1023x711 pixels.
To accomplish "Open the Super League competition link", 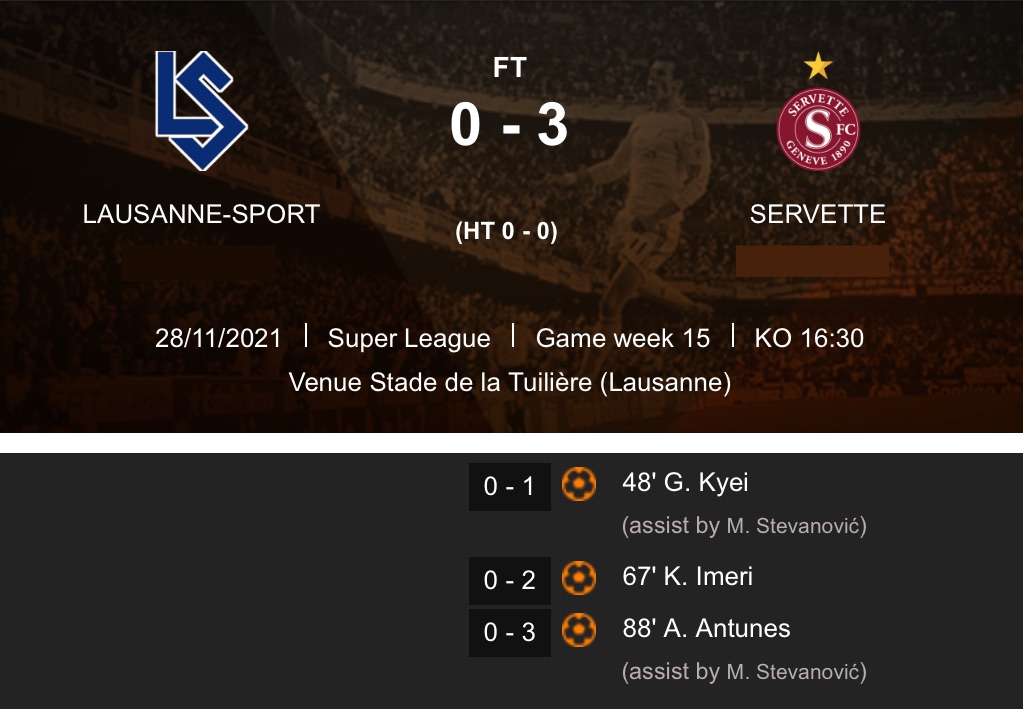I will click(x=409, y=338).
